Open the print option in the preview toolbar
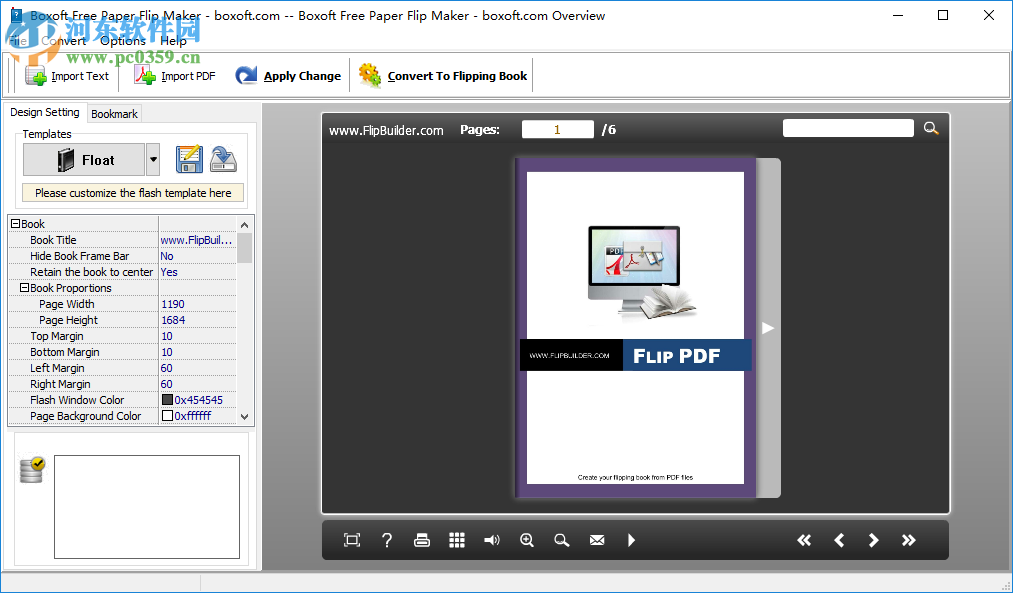The height and width of the screenshot is (593, 1013). [x=421, y=540]
